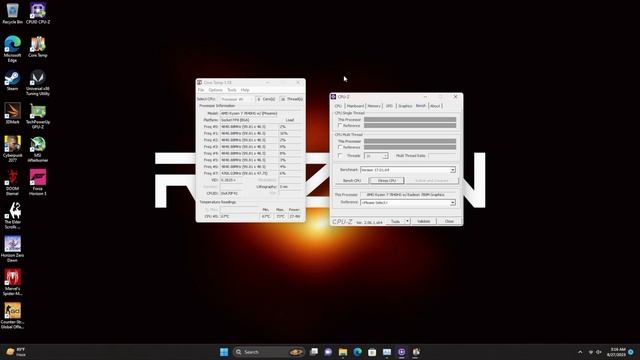Open the Threads count dropdown in CPU-Z

tap(376, 156)
